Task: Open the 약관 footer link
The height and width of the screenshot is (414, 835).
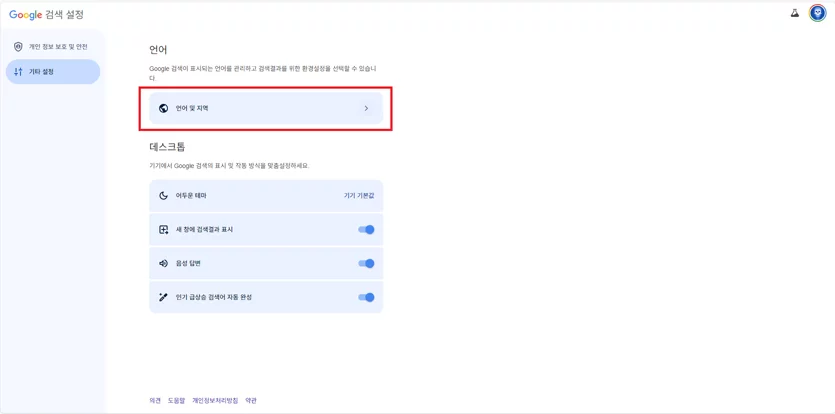Action: click(x=251, y=401)
